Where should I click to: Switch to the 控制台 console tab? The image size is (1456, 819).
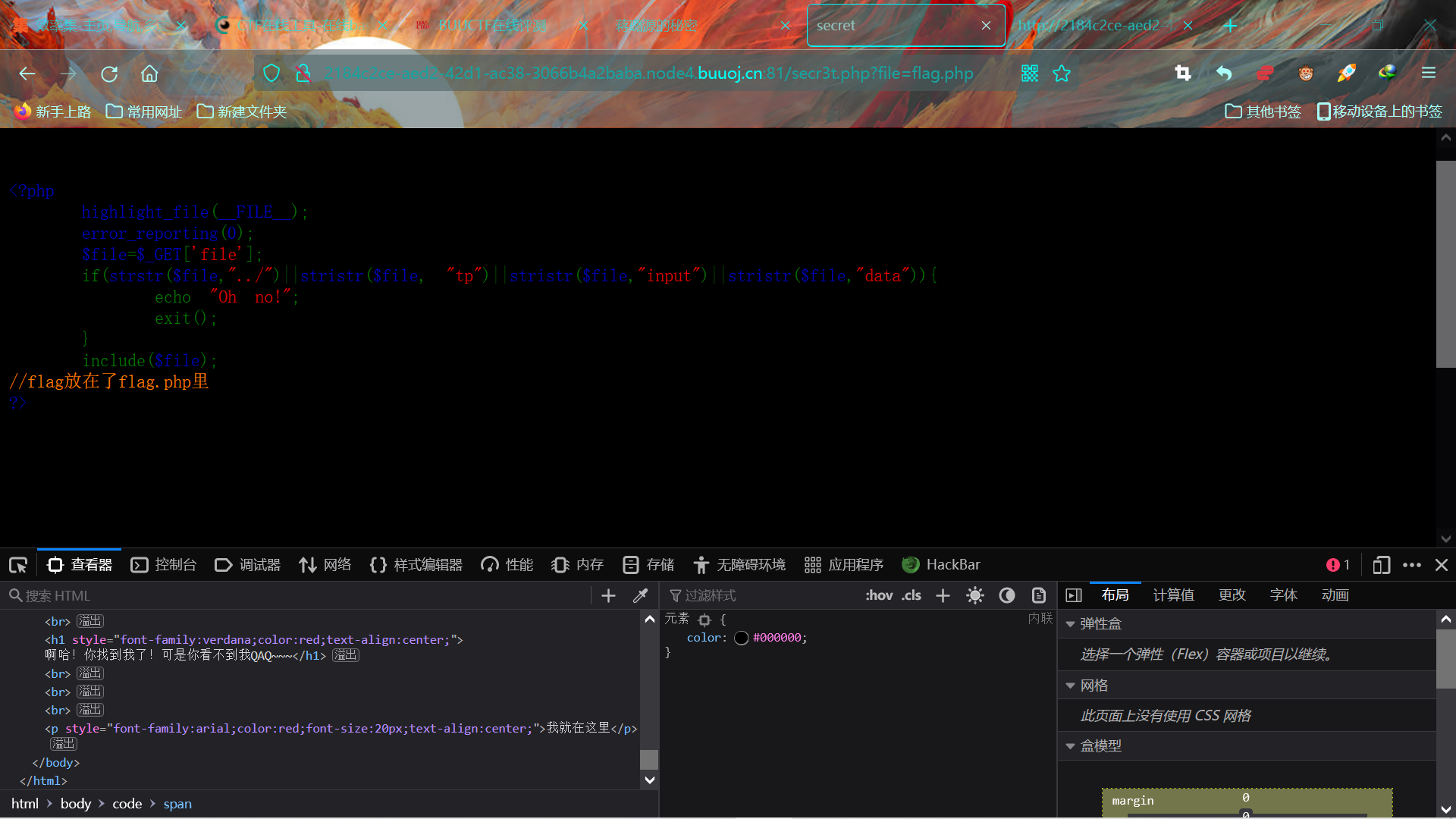163,565
